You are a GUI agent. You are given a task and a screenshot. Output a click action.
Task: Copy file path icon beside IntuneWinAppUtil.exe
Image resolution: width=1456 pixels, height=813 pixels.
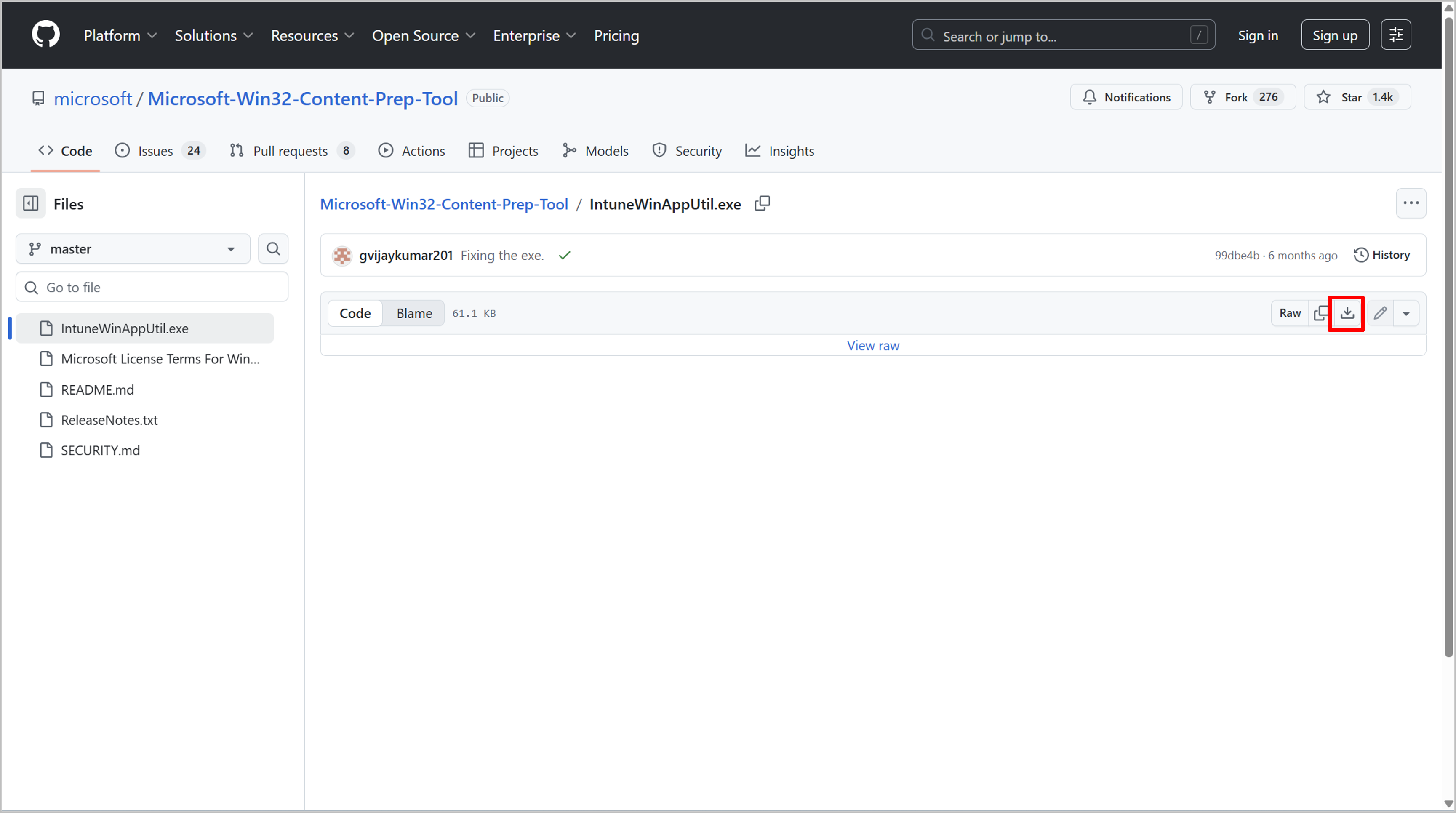[x=762, y=203]
